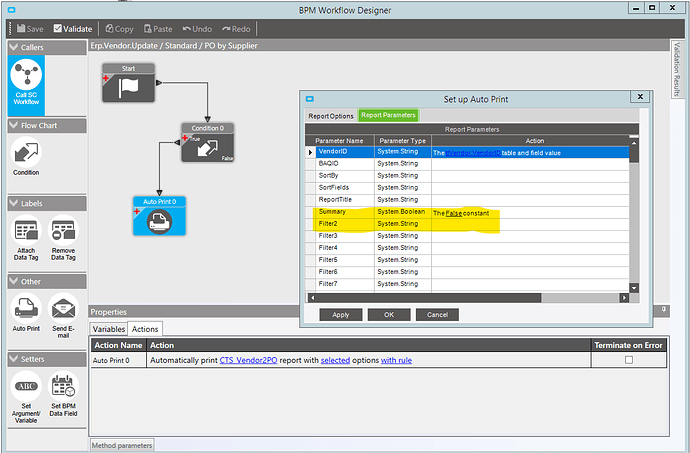Screen dimensions: 690x453
Task: Click the Save toolbar button
Action: click(28, 29)
